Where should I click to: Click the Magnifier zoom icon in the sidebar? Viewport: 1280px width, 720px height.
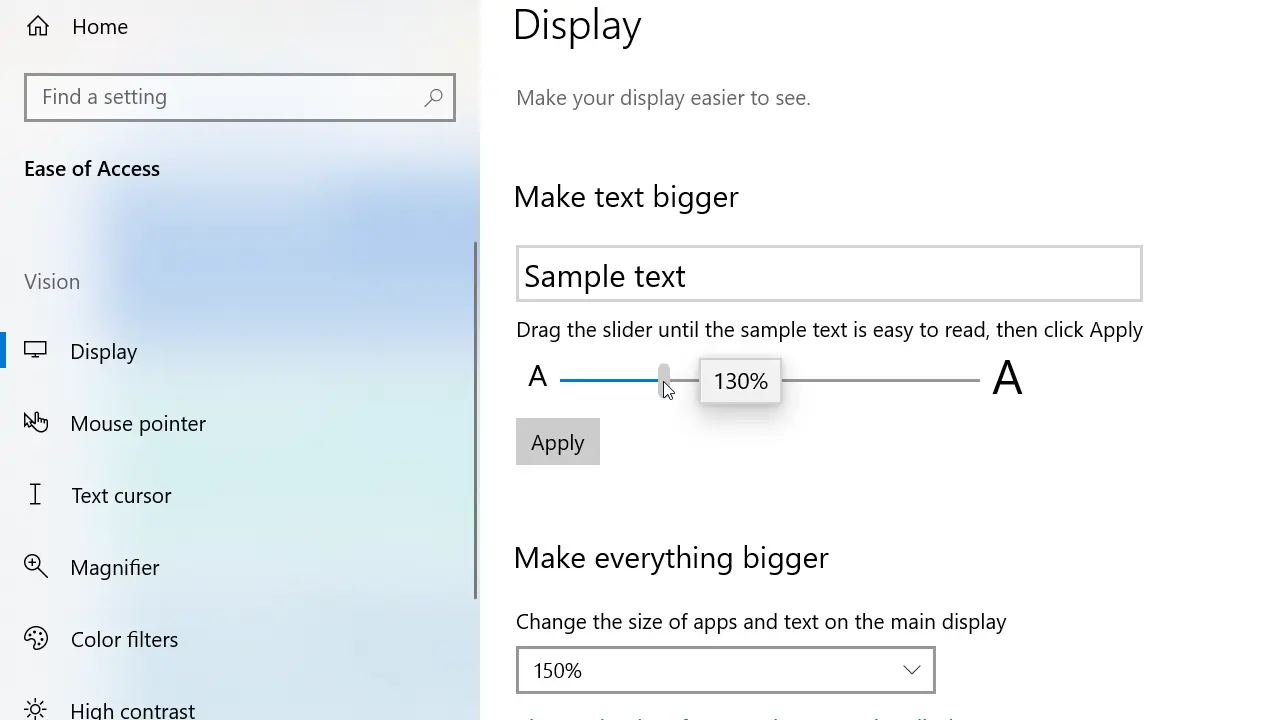[x=36, y=567]
